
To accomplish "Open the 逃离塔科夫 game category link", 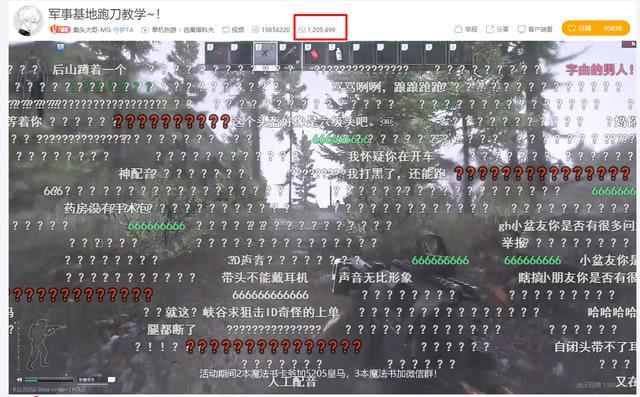I will (198, 29).
